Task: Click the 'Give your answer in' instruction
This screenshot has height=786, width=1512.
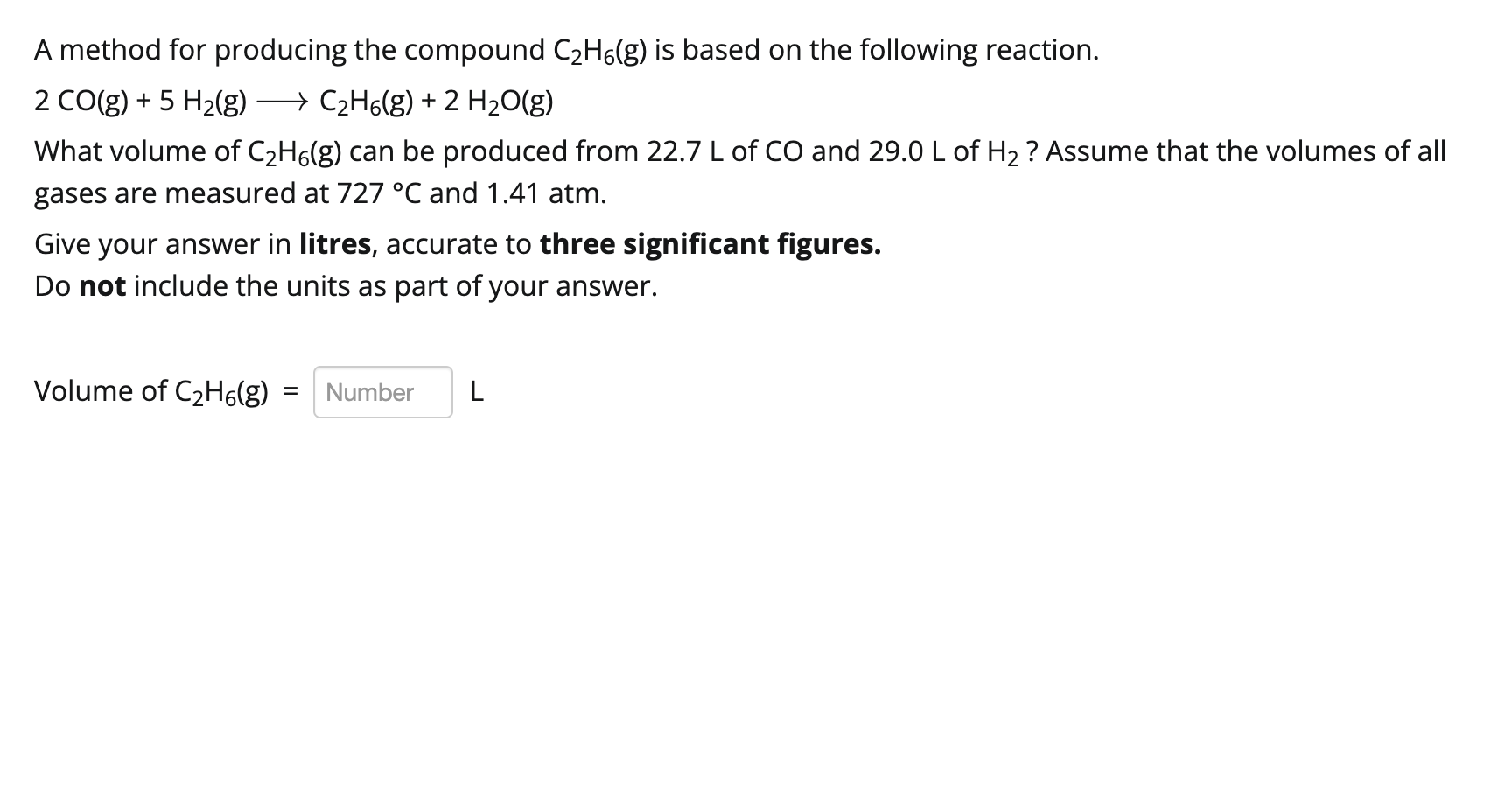Action: pos(163,244)
